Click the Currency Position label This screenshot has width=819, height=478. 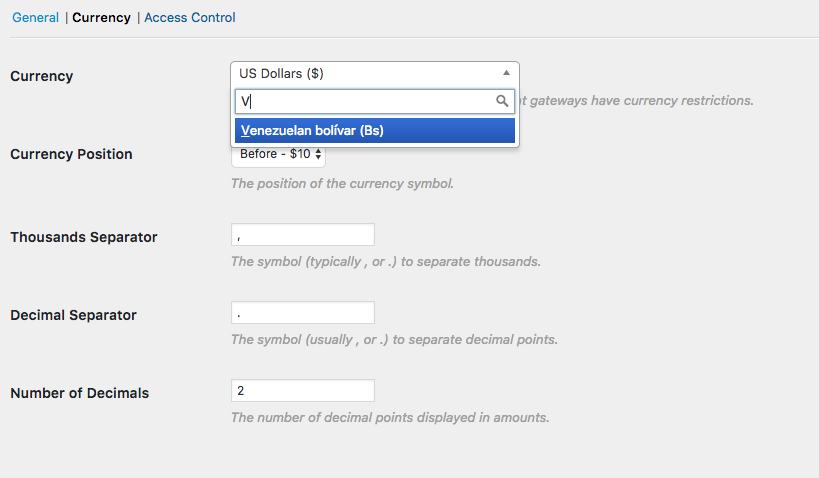71,154
